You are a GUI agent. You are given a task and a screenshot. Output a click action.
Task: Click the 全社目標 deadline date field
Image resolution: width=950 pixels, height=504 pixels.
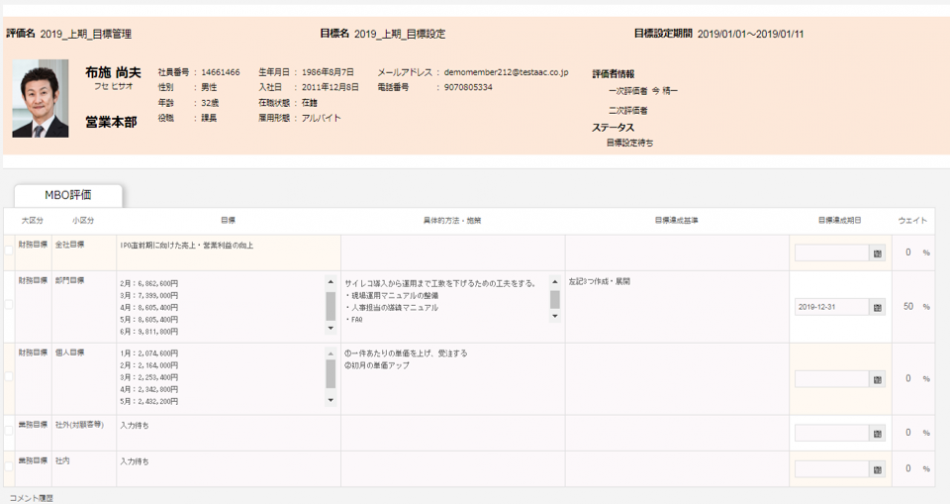(x=831, y=253)
